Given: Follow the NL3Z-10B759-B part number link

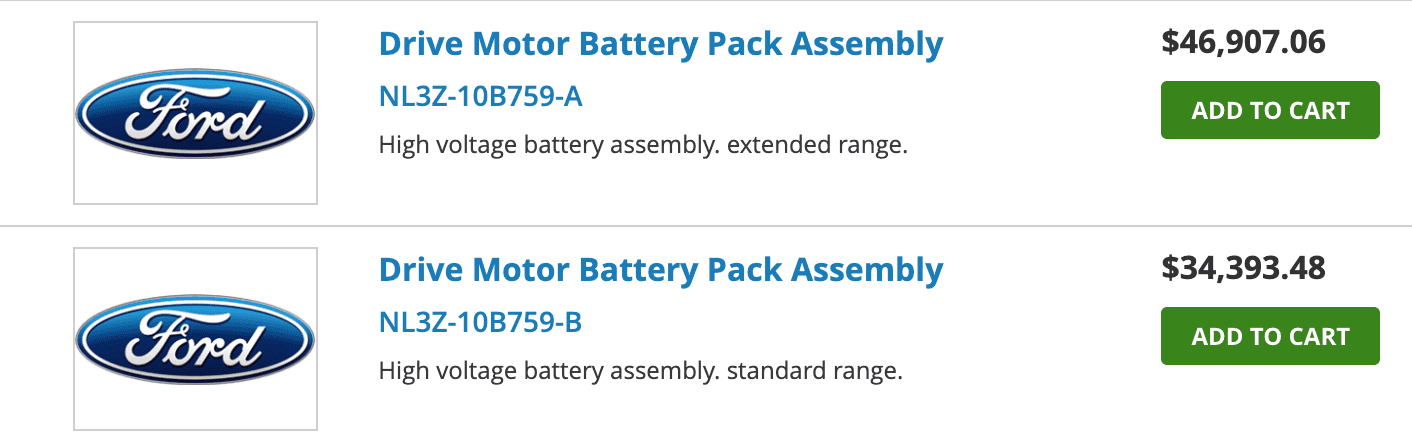Looking at the screenshot, I should click(x=481, y=323).
